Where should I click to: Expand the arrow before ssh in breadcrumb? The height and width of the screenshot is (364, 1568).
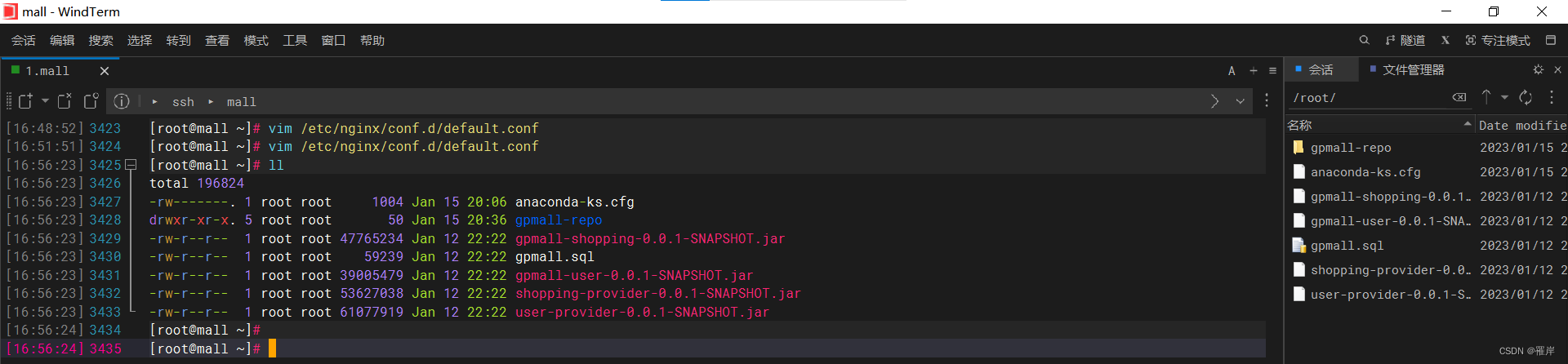point(154,102)
